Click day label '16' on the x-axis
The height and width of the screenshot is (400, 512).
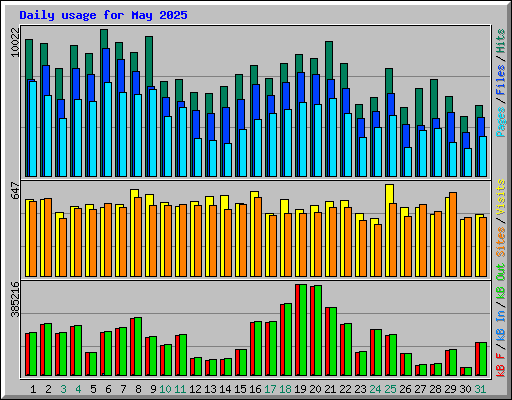(255, 389)
